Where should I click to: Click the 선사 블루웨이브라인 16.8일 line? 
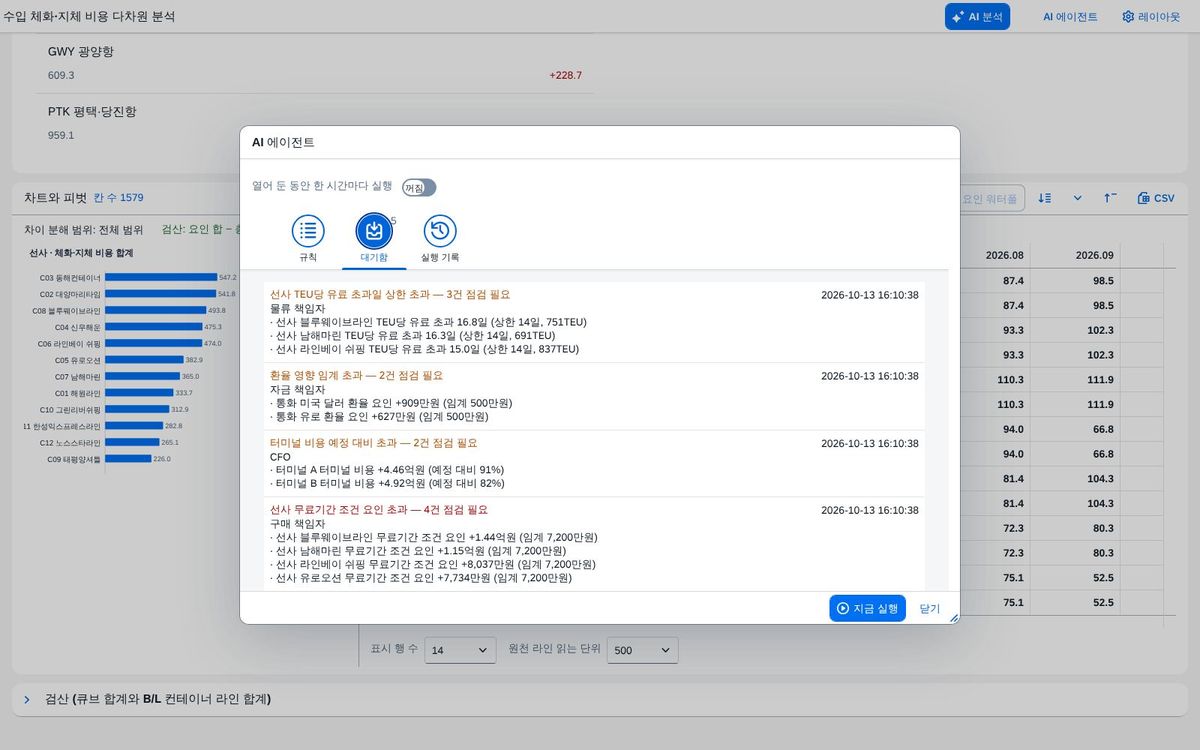(428, 322)
